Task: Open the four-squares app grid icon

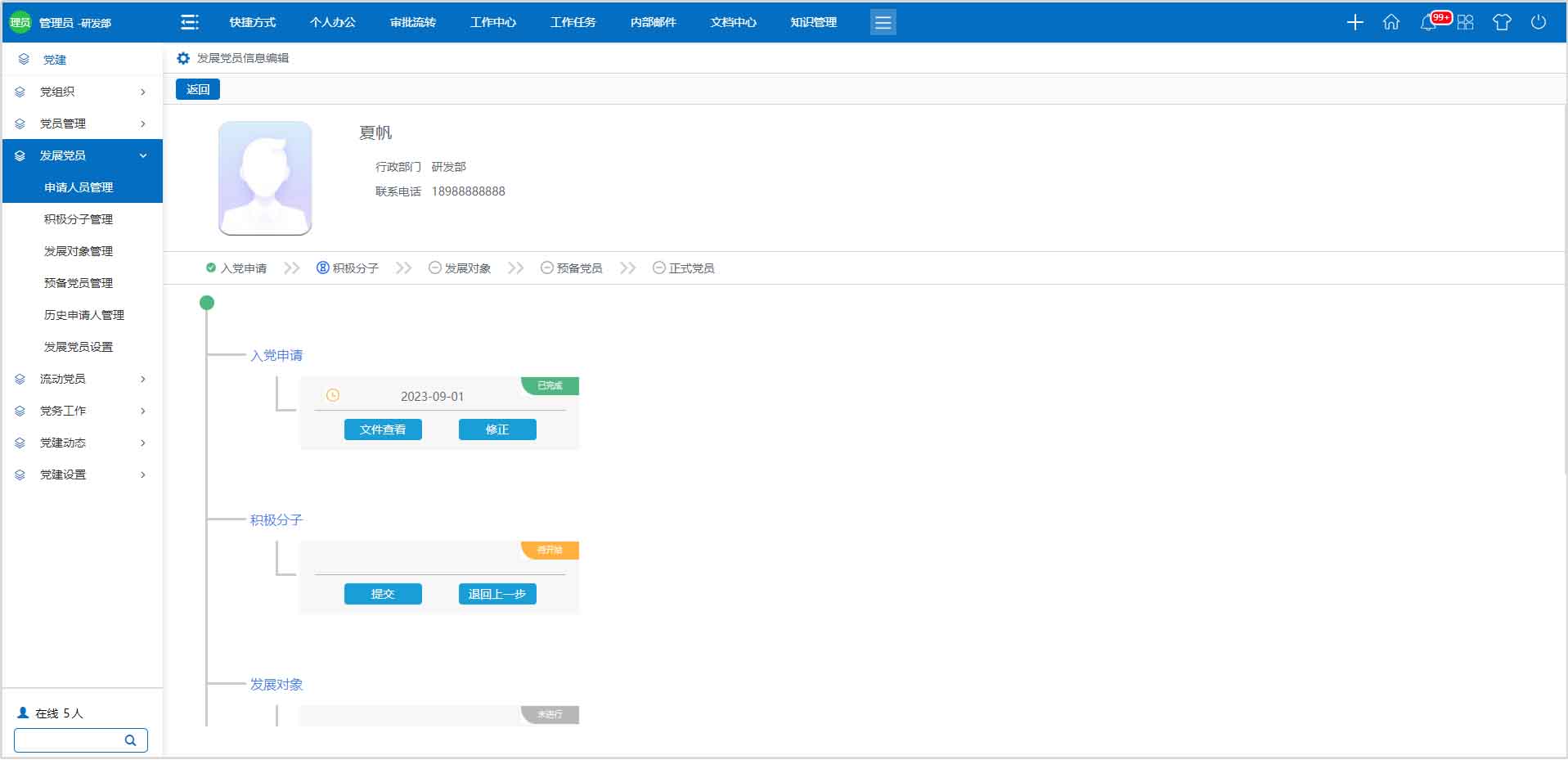Action: pyautogui.click(x=1465, y=22)
